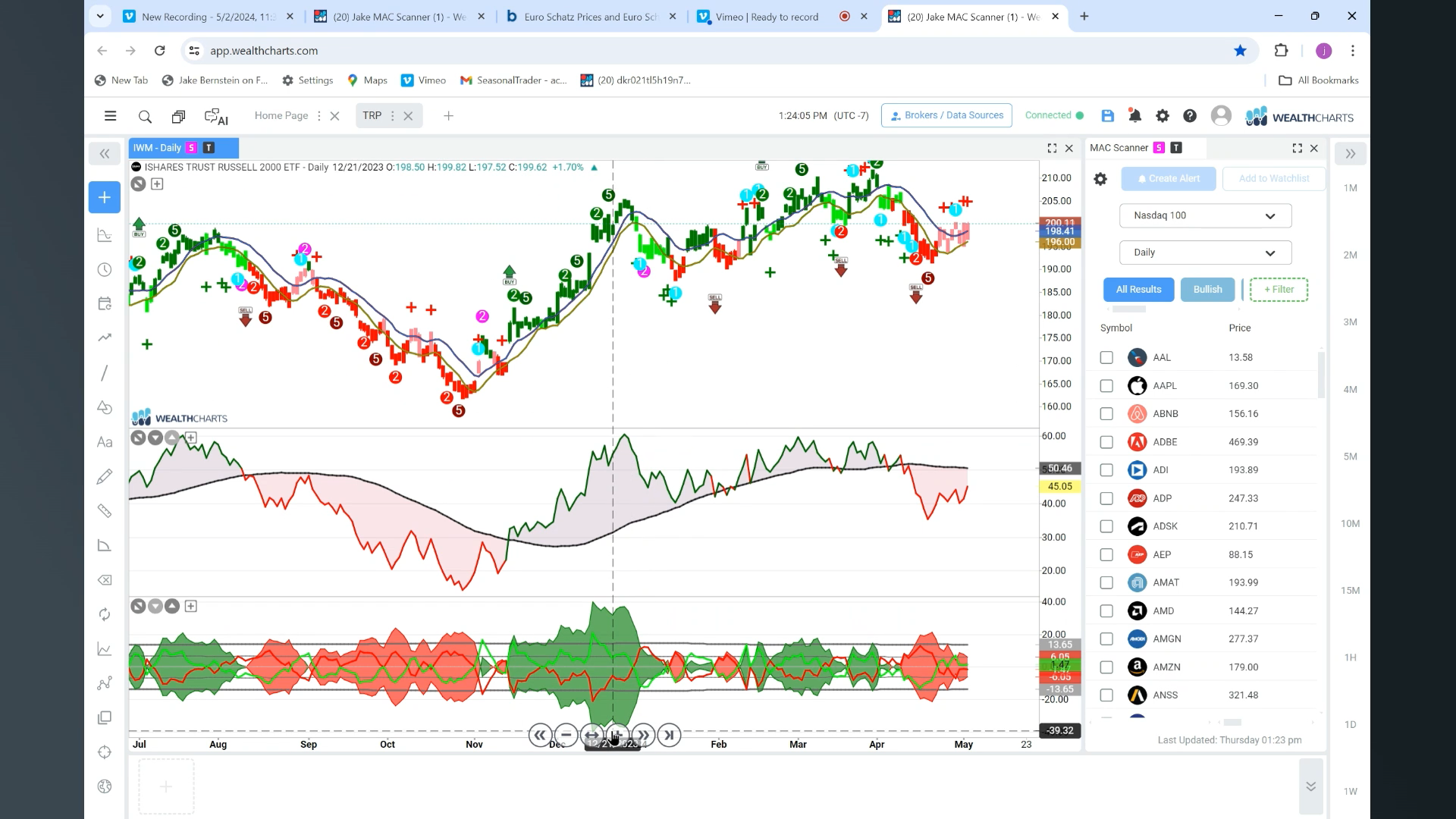The width and height of the screenshot is (1456, 819).
Task: Click the Bullish filter button
Action: pyautogui.click(x=1207, y=290)
